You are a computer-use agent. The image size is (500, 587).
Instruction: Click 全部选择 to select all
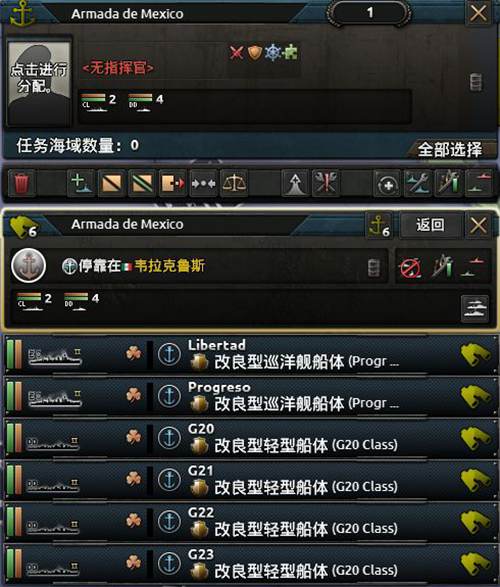pos(449,149)
